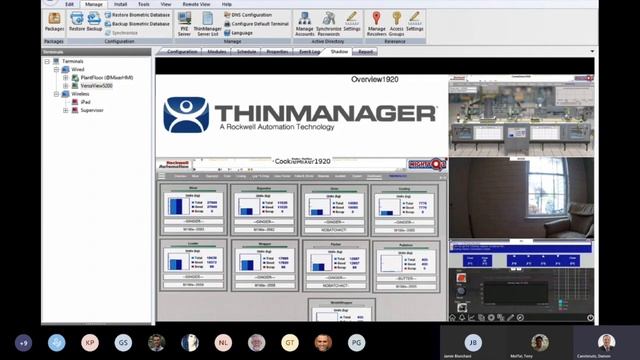Open the Language setting
The image size is (640, 360).
pos(238,33)
